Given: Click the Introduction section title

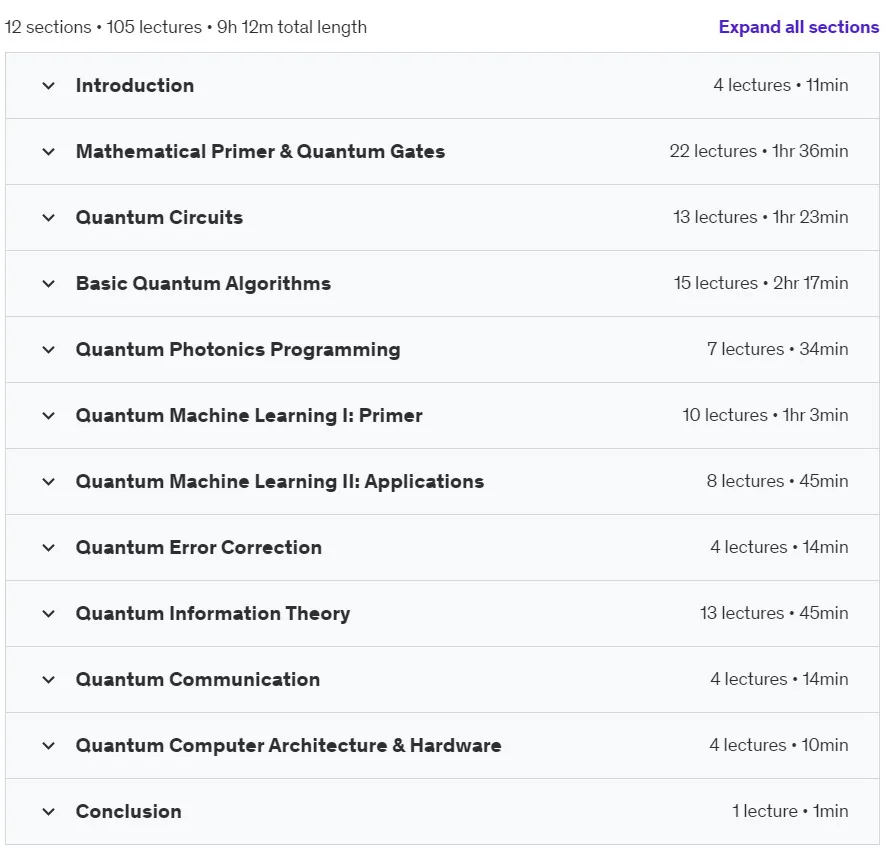Looking at the screenshot, I should coord(135,86).
